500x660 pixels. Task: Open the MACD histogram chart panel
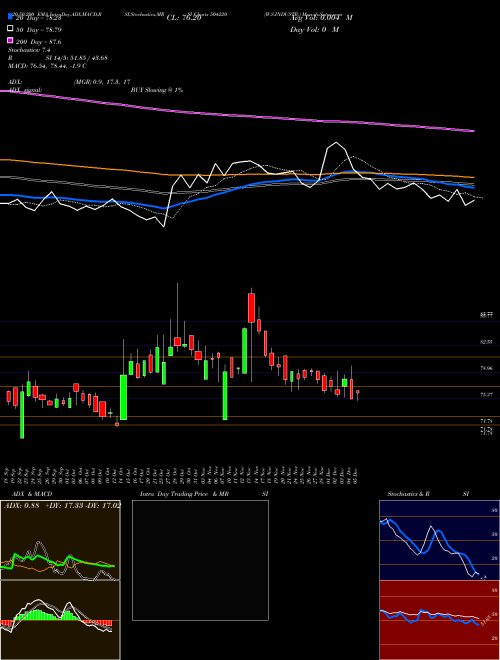[60, 620]
